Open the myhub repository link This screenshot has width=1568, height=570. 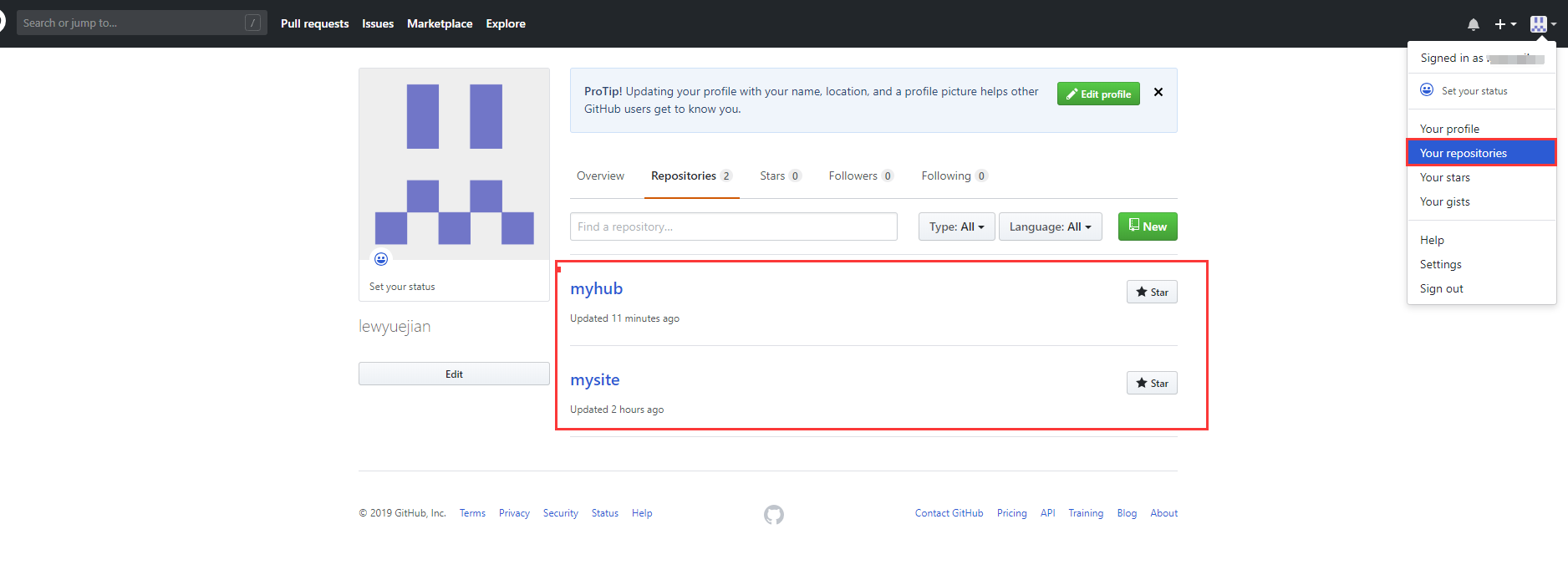click(x=596, y=288)
